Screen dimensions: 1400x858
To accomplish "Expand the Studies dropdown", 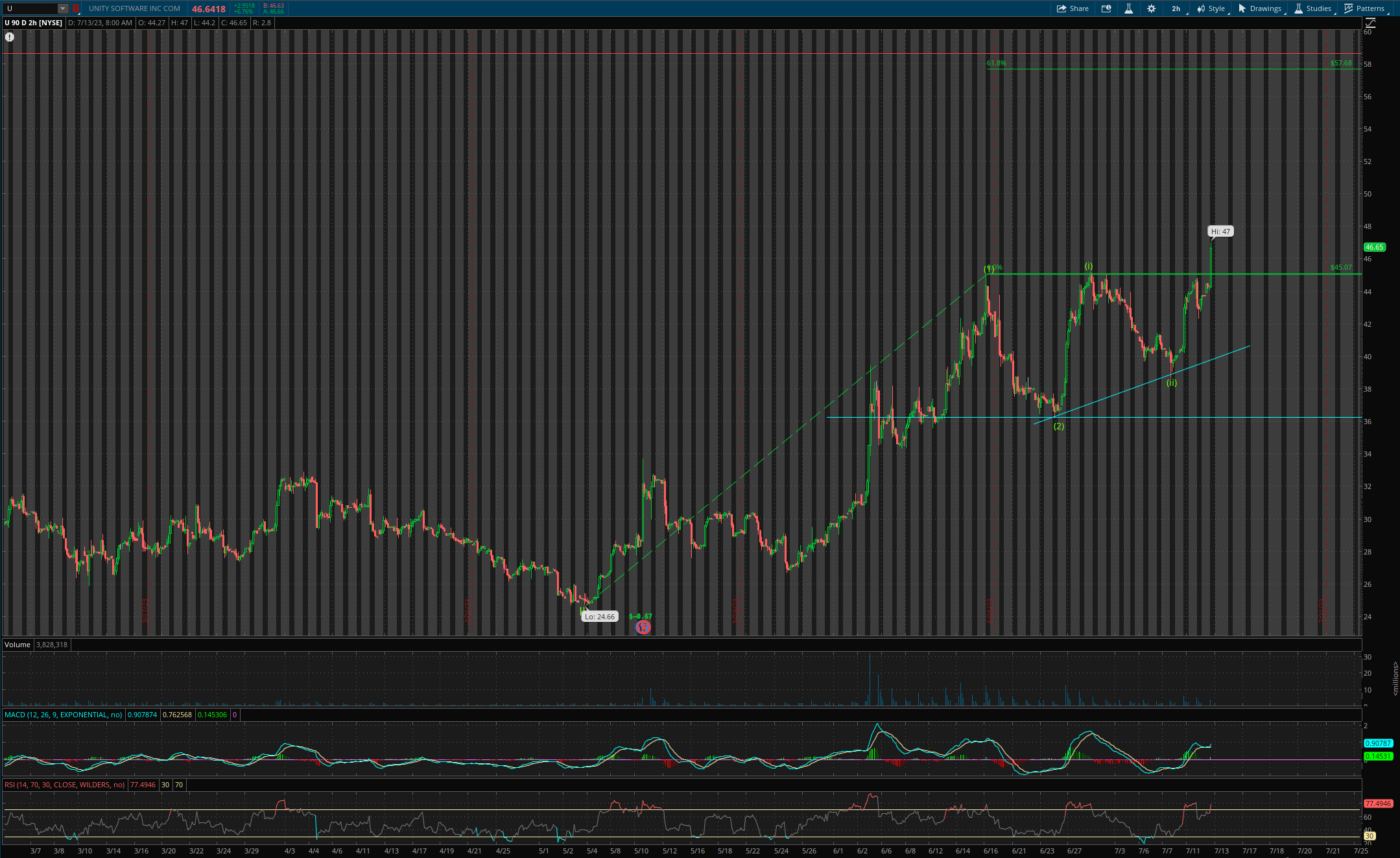I will tap(1313, 8).
